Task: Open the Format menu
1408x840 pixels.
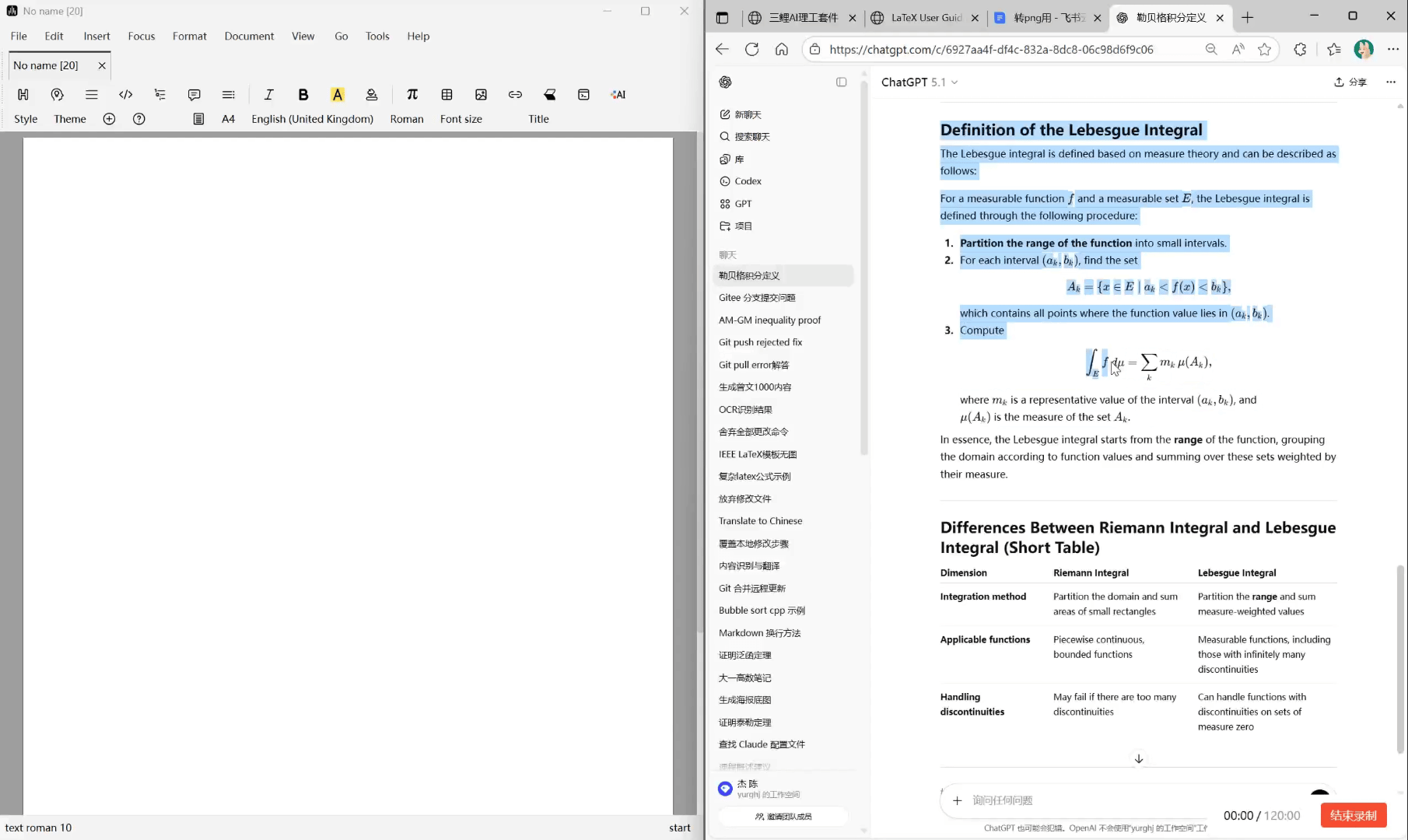Action: point(189,36)
